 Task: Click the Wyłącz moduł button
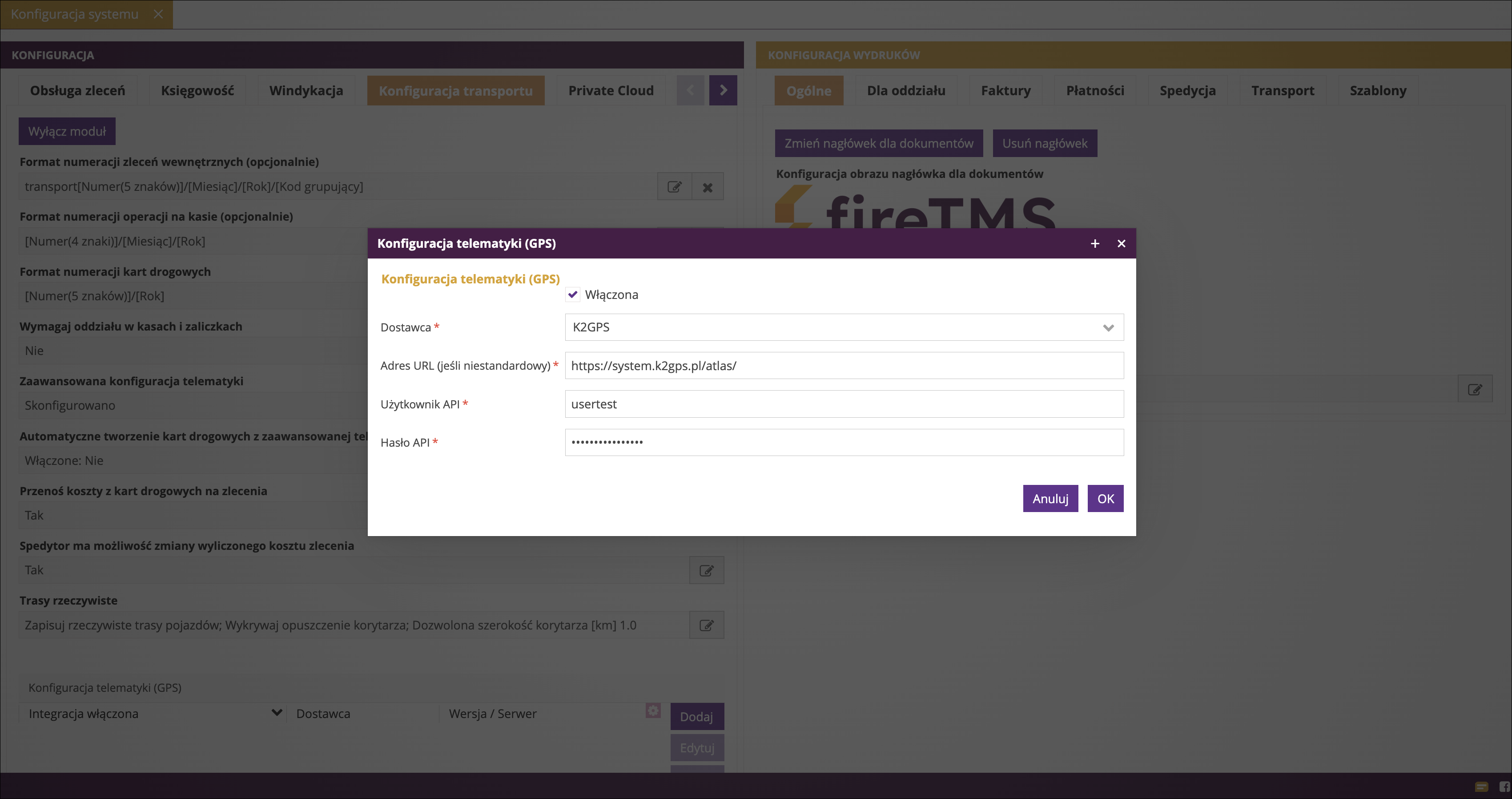(67, 132)
